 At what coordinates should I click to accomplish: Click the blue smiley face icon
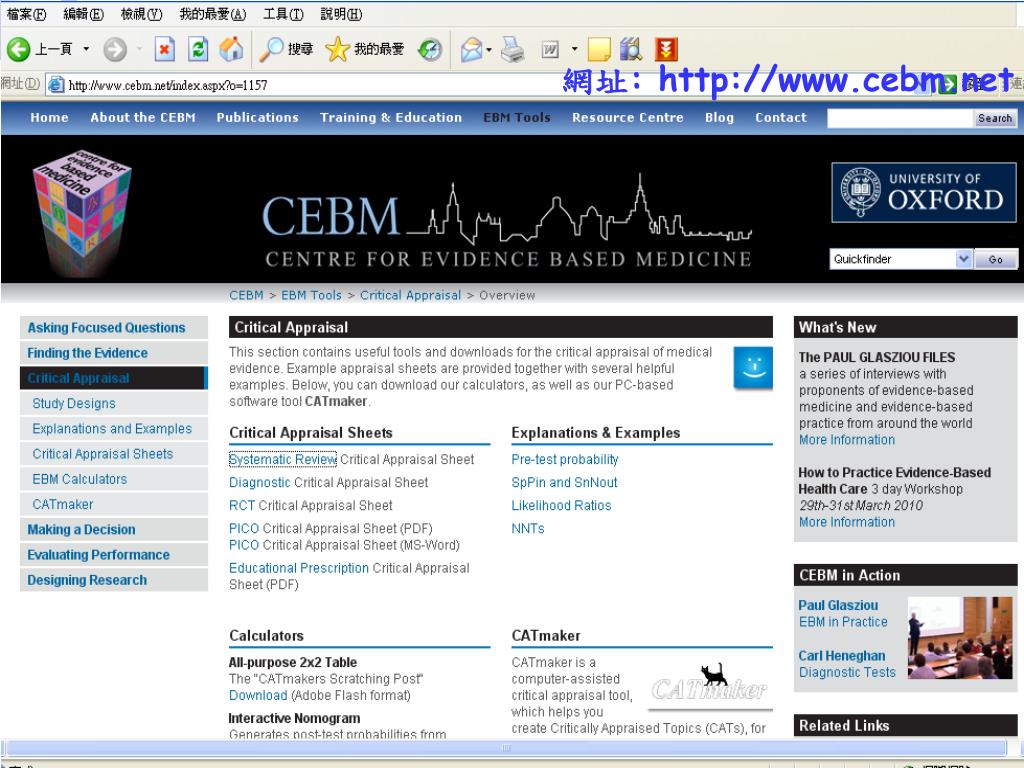pos(753,368)
